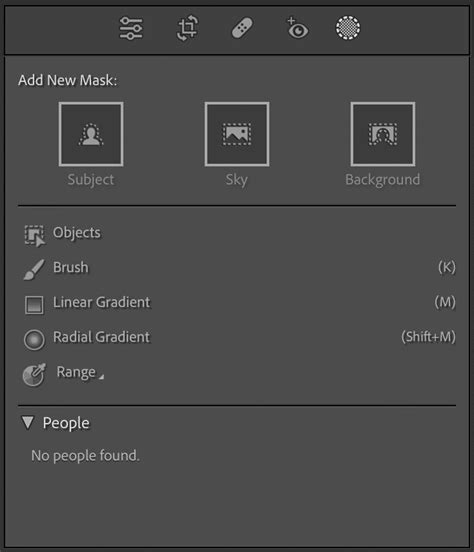Click the Background text label
Image resolution: width=474 pixels, height=552 pixels.
coord(383,180)
